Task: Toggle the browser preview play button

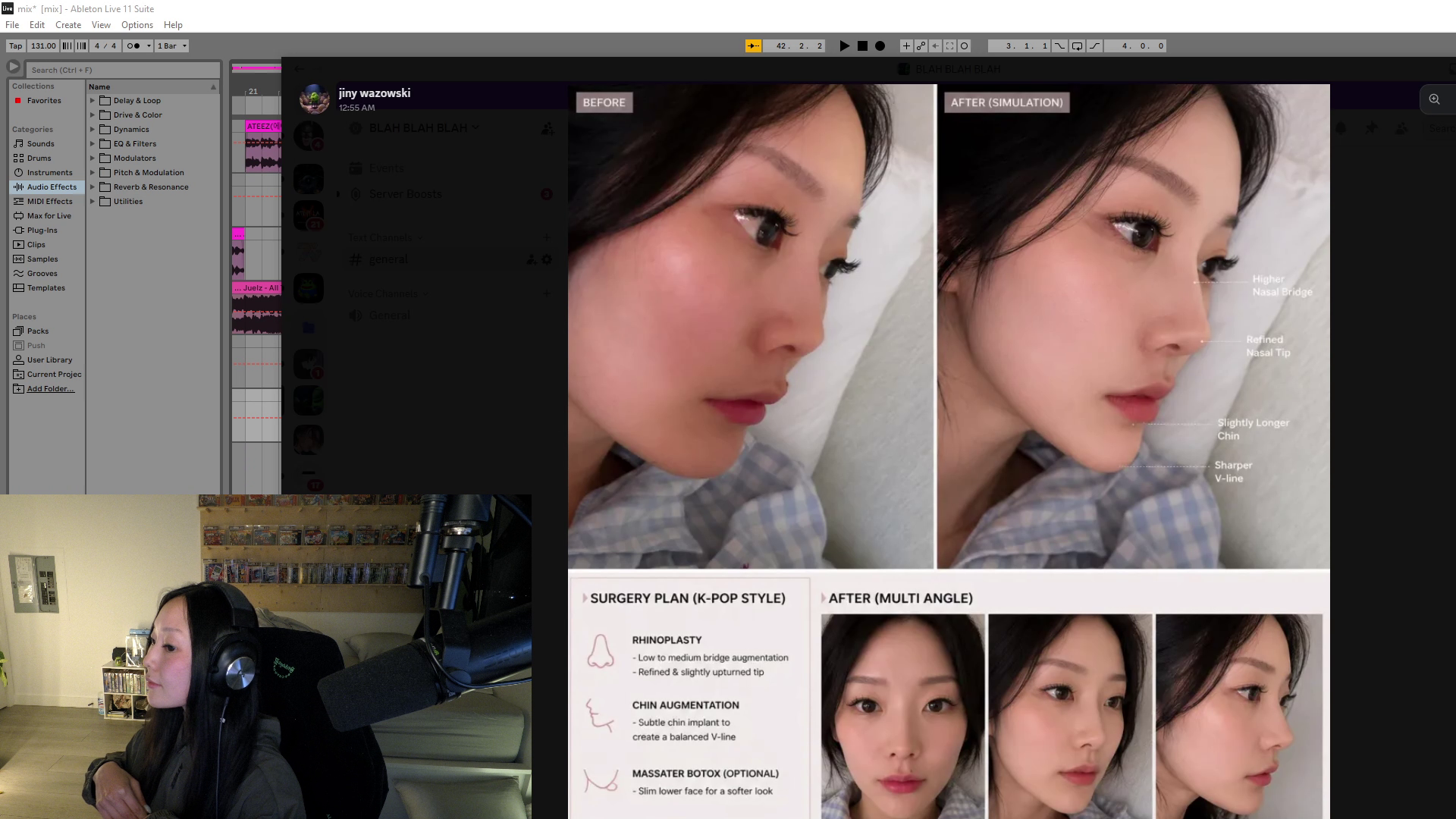Action: click(x=14, y=67)
